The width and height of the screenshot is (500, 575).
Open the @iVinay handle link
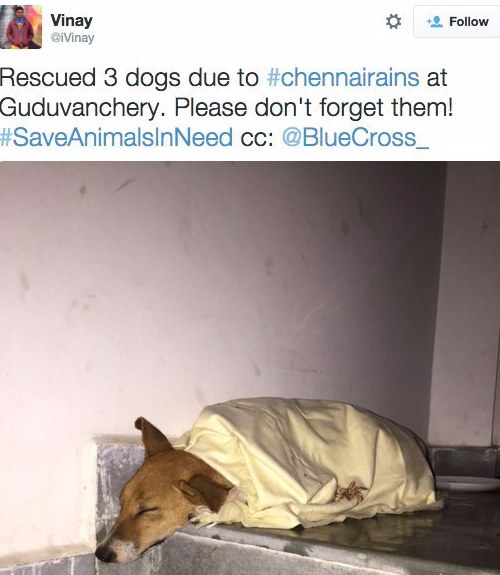(72, 38)
